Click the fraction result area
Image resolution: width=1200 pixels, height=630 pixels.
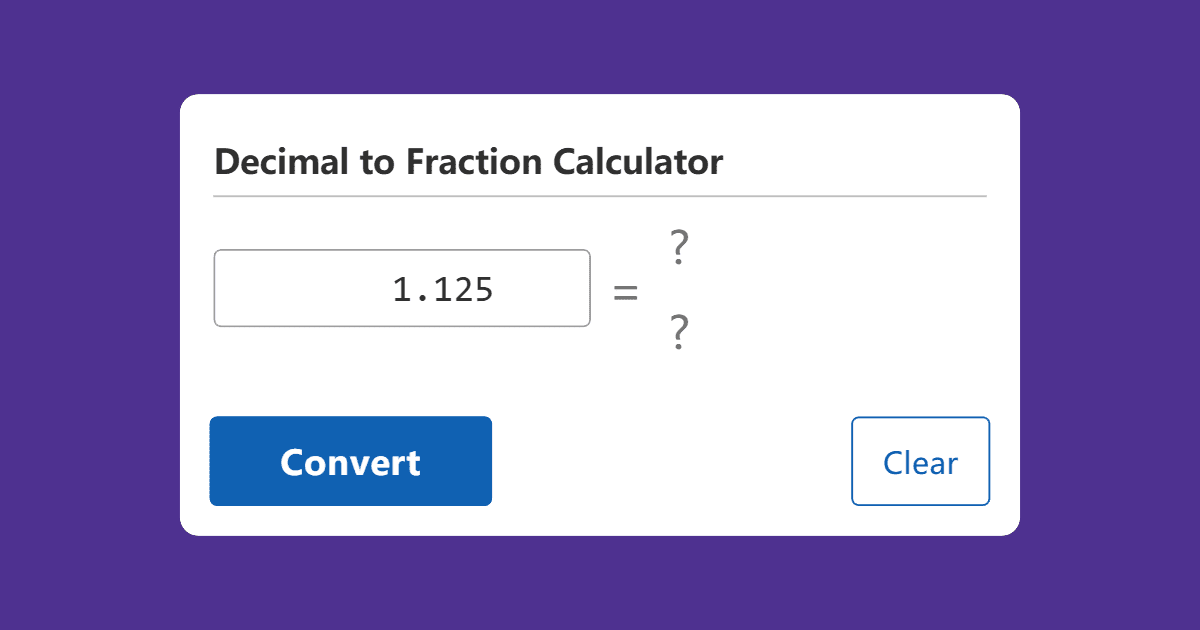coord(678,288)
